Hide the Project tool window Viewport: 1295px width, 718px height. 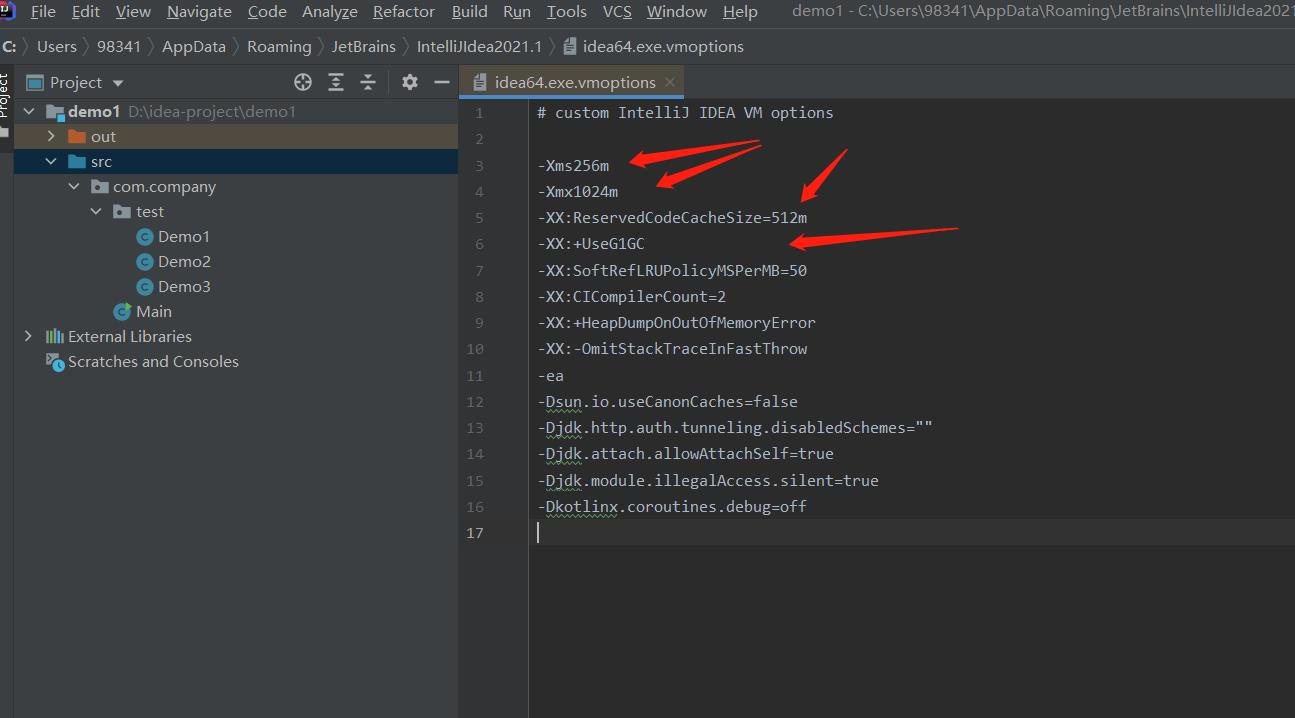442,82
